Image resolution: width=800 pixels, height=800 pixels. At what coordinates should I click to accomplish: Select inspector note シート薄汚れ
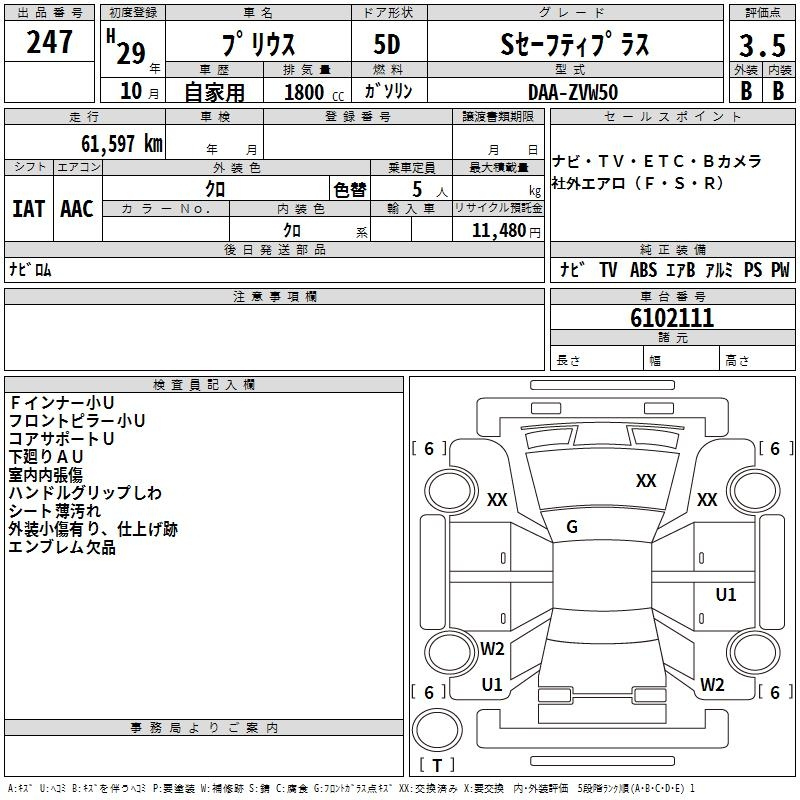point(55,511)
